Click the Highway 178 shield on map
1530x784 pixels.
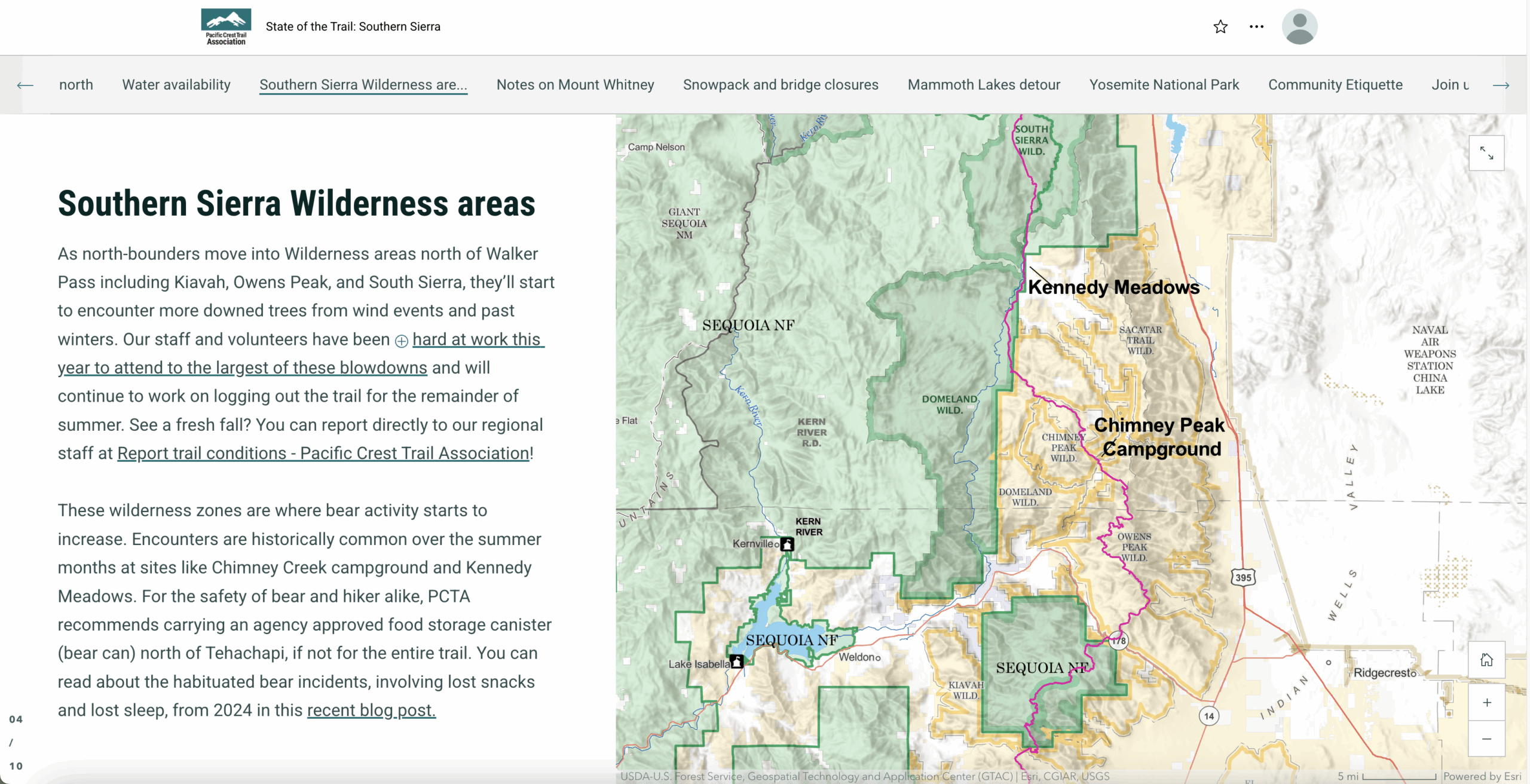click(1118, 641)
